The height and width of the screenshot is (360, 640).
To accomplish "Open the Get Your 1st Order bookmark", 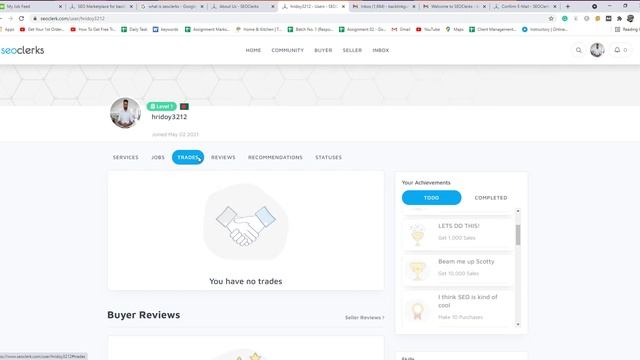I will 42,29.
